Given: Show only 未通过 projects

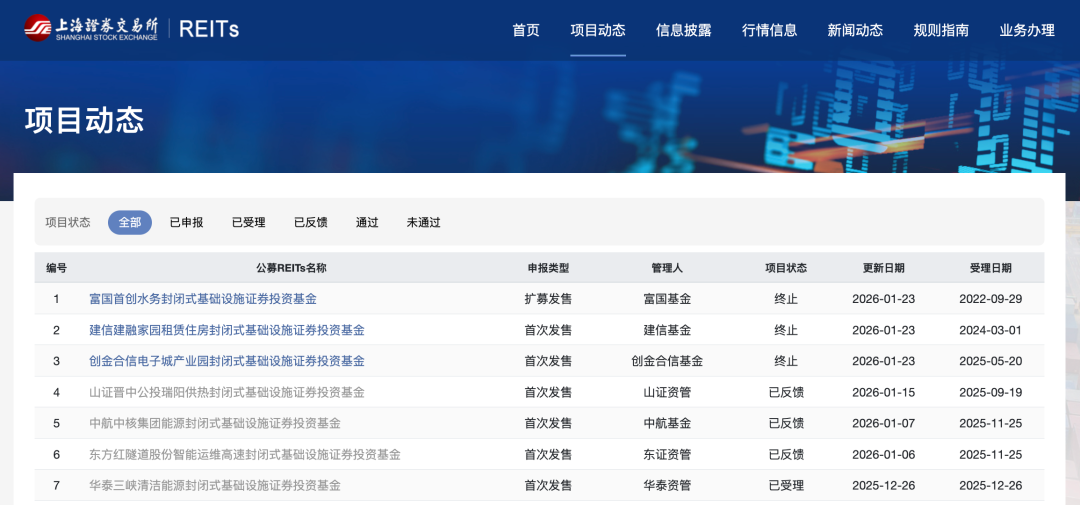Looking at the screenshot, I should click(423, 222).
